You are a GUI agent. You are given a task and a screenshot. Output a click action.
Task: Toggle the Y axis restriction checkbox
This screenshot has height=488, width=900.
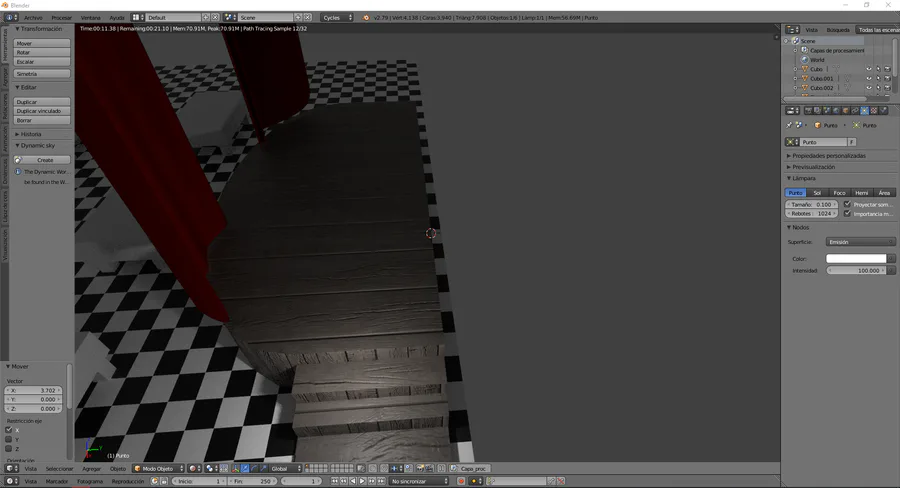point(9,439)
